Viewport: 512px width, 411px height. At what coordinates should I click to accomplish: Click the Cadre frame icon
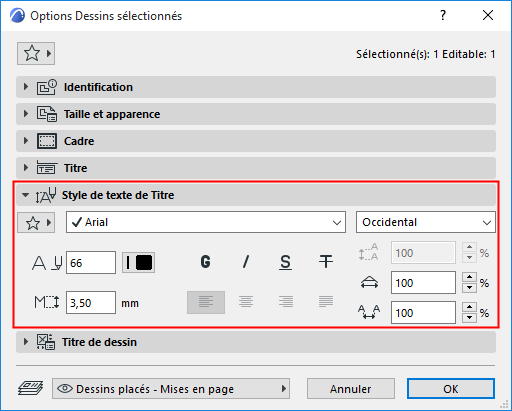[47, 141]
